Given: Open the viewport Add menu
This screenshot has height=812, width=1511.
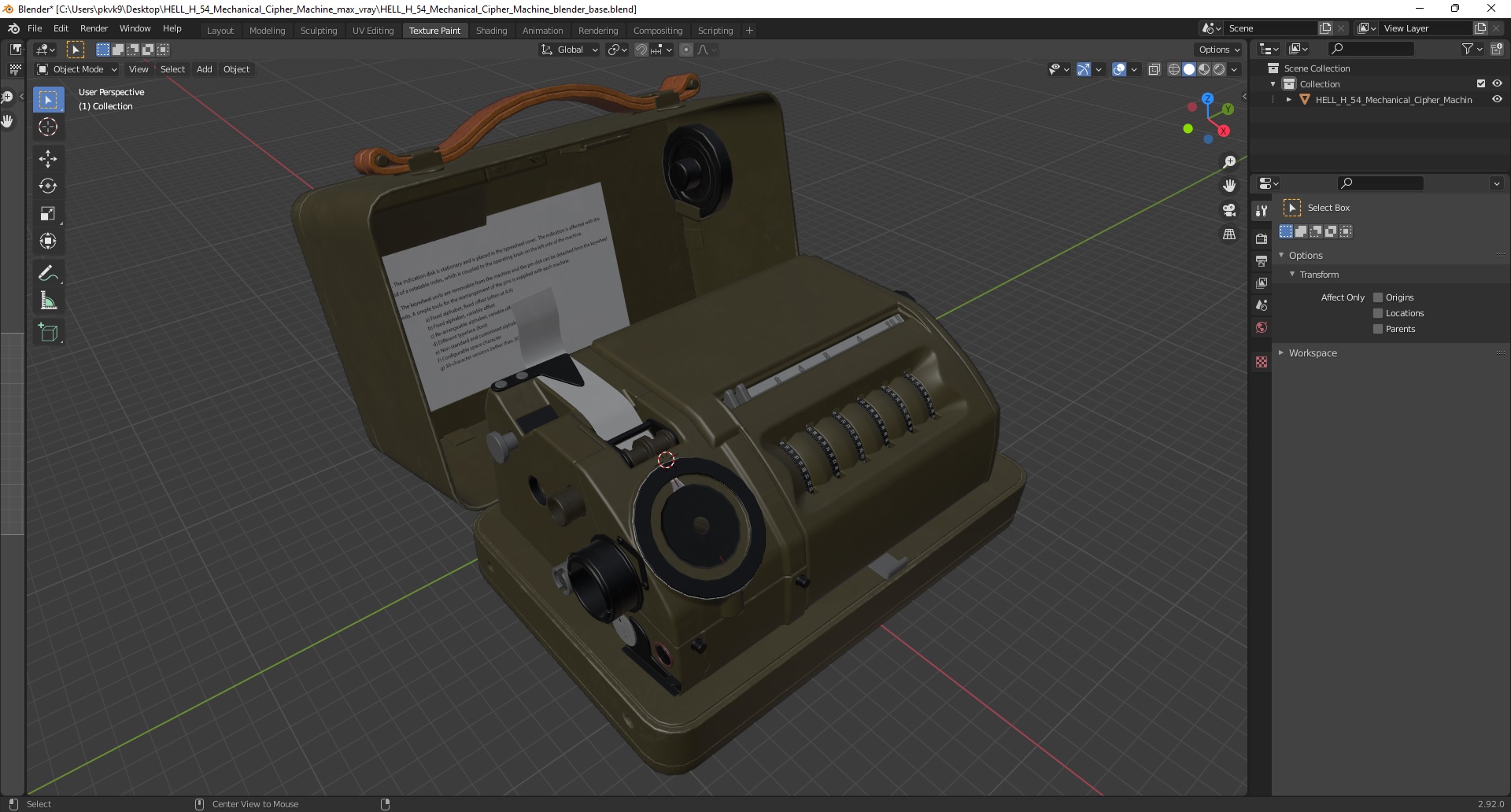Looking at the screenshot, I should click(x=204, y=69).
